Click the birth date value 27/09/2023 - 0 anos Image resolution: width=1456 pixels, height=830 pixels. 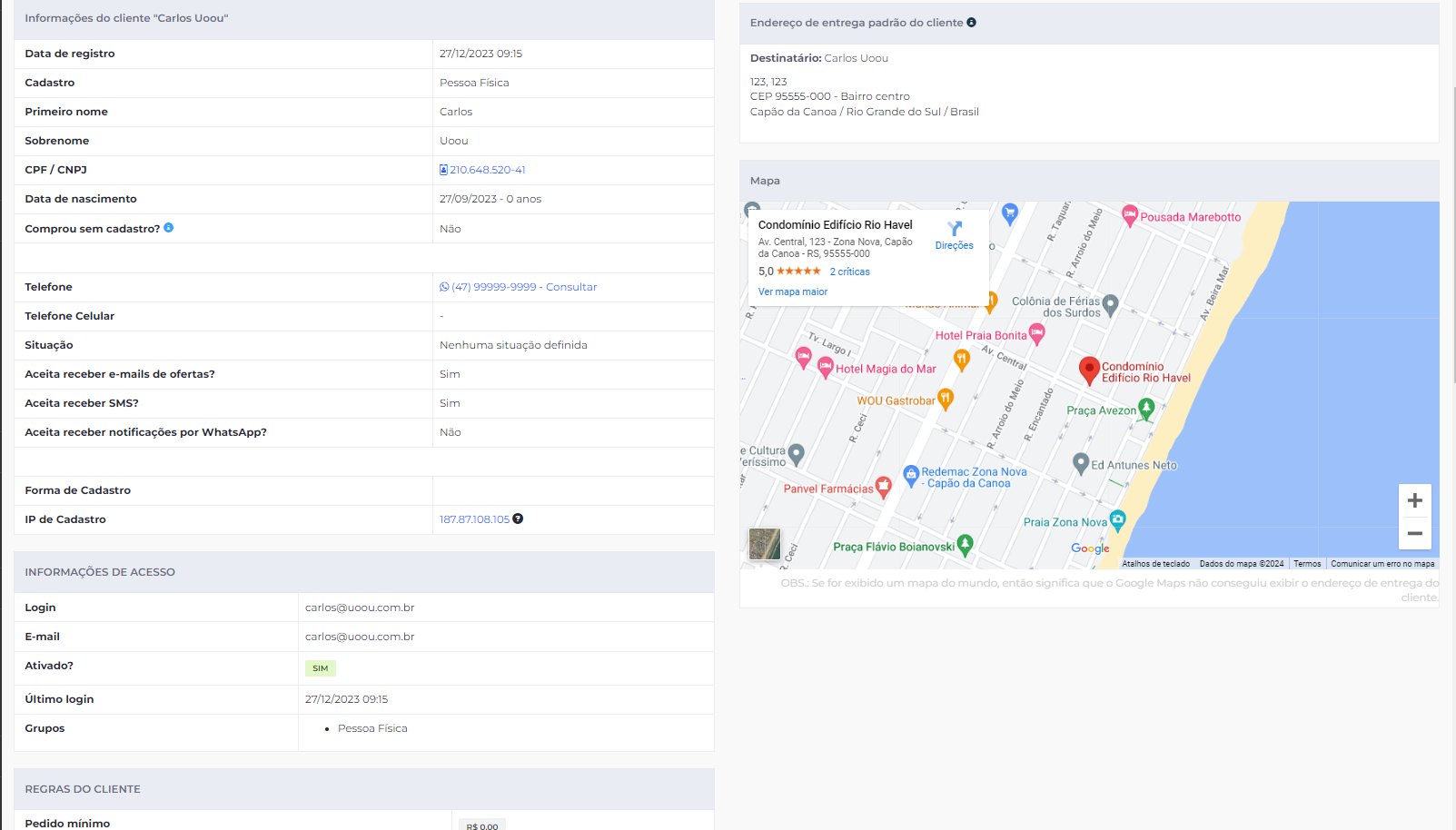coord(490,199)
